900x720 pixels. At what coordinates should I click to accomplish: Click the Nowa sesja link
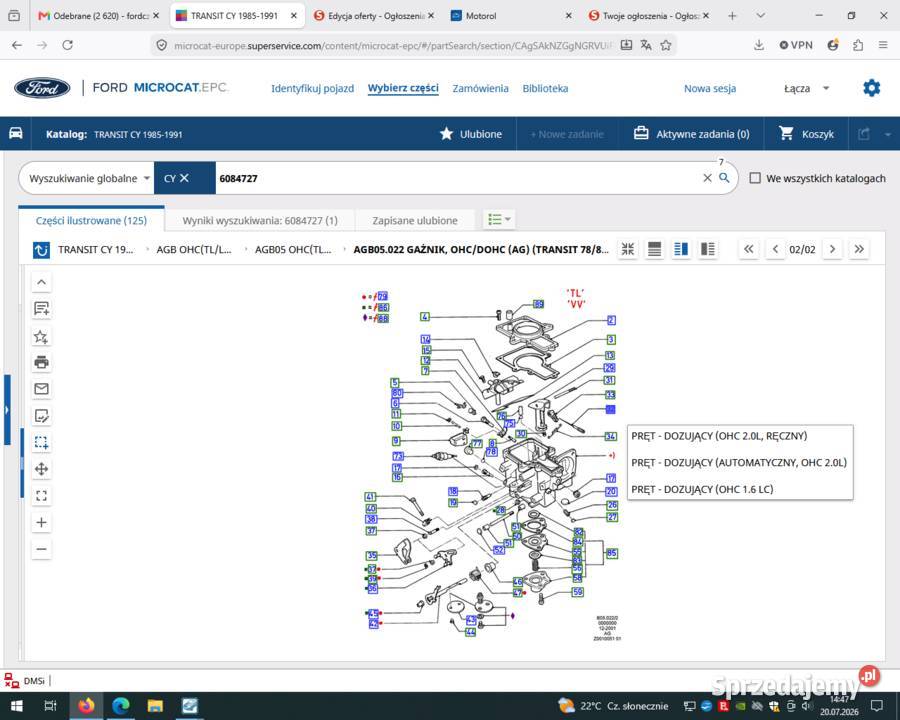[x=710, y=88]
